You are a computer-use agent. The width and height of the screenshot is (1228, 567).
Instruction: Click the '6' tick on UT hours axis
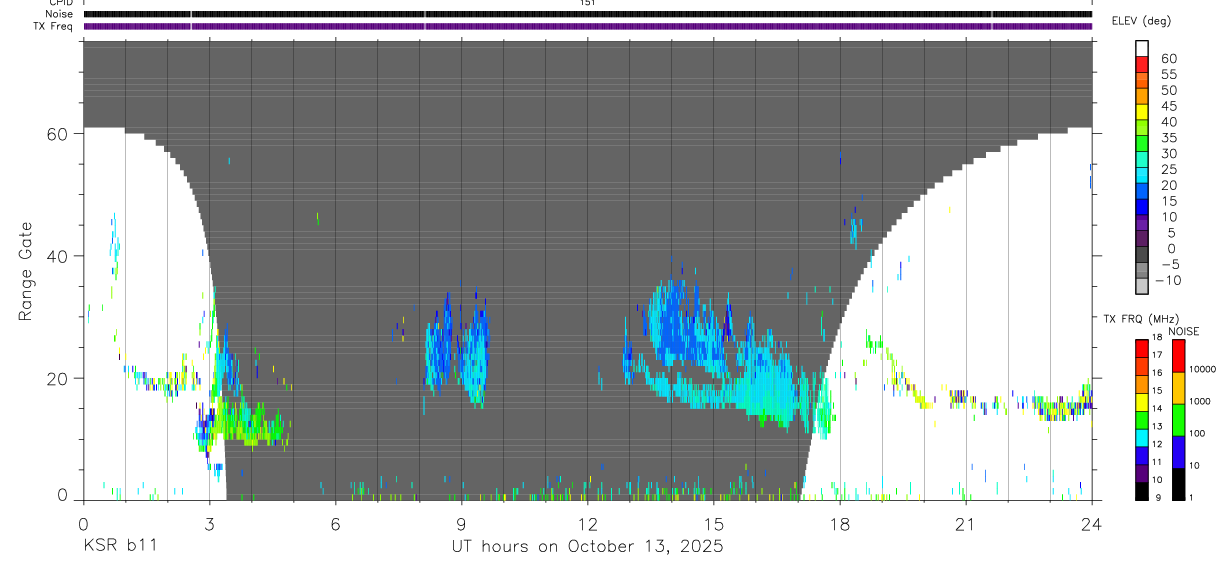click(335, 524)
